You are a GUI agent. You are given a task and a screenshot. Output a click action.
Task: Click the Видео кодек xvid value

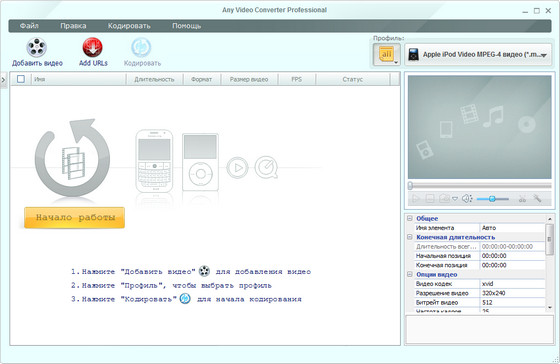pyautogui.click(x=512, y=284)
